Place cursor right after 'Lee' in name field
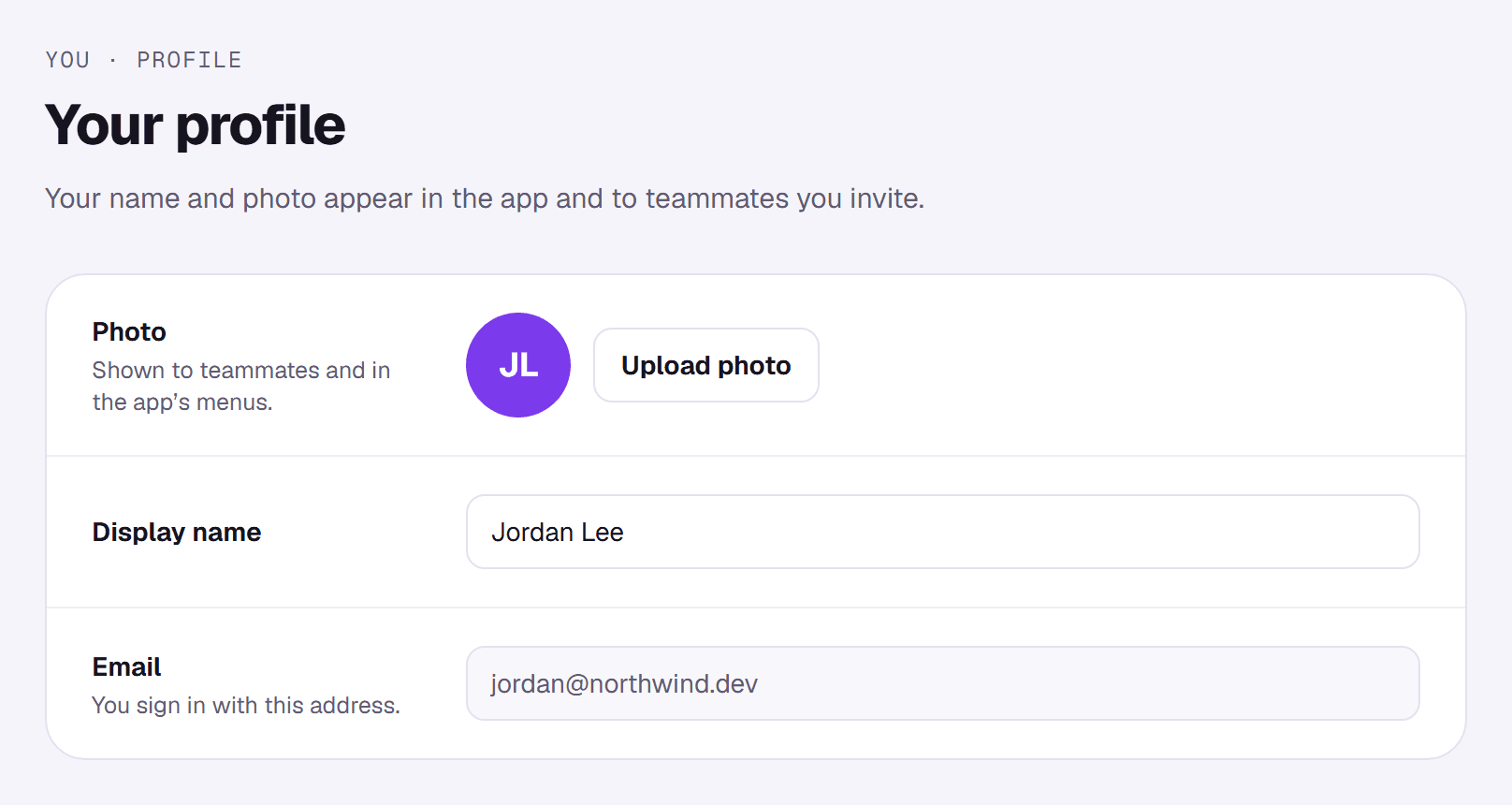Viewport: 1512px width, 805px height. pos(625,532)
